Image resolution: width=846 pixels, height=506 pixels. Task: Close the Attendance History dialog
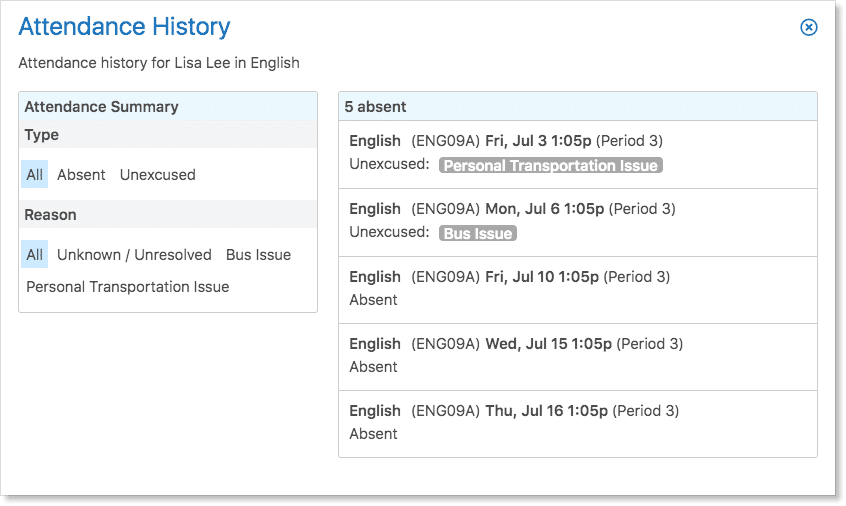[809, 28]
